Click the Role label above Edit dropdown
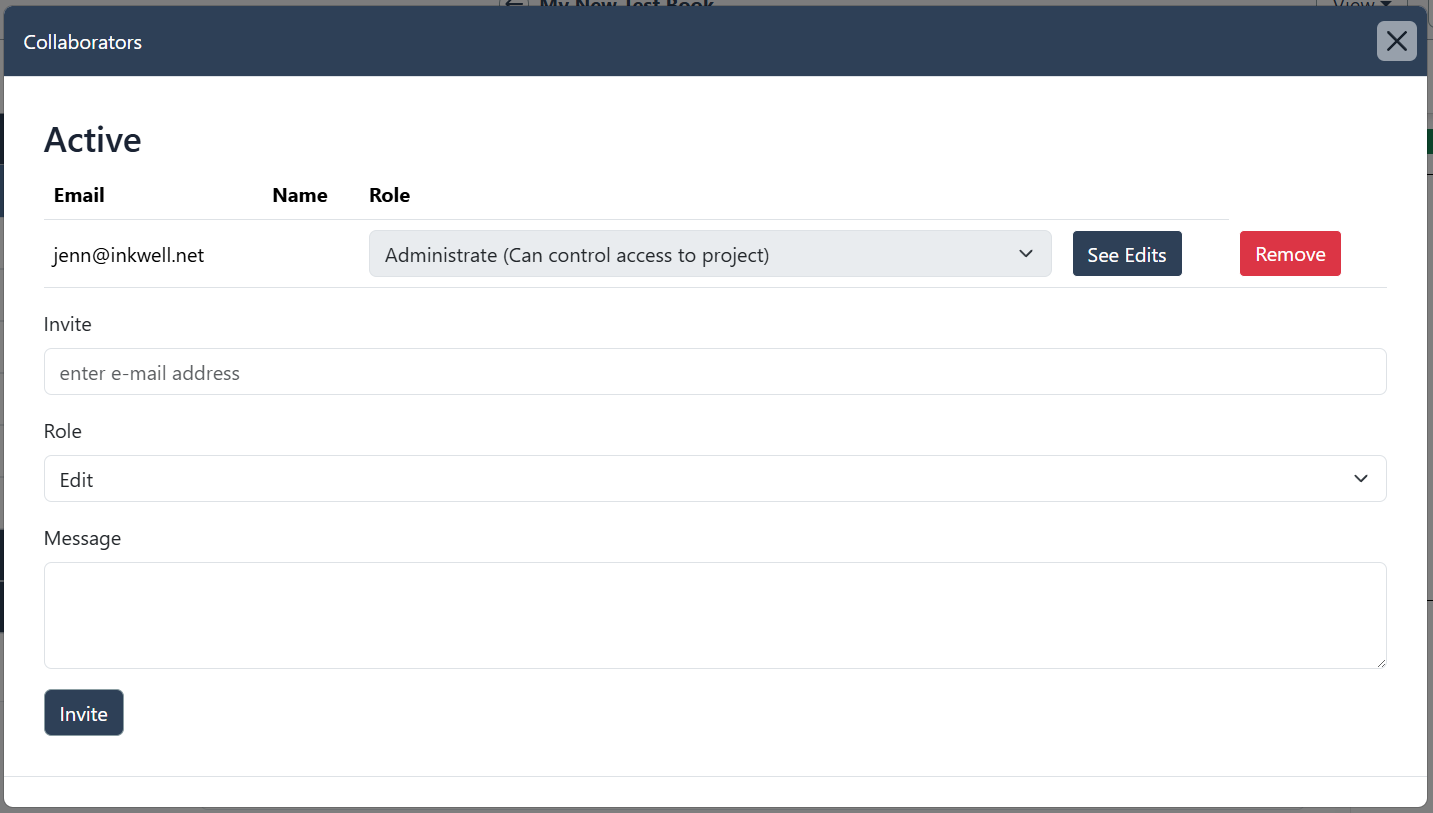 63,431
